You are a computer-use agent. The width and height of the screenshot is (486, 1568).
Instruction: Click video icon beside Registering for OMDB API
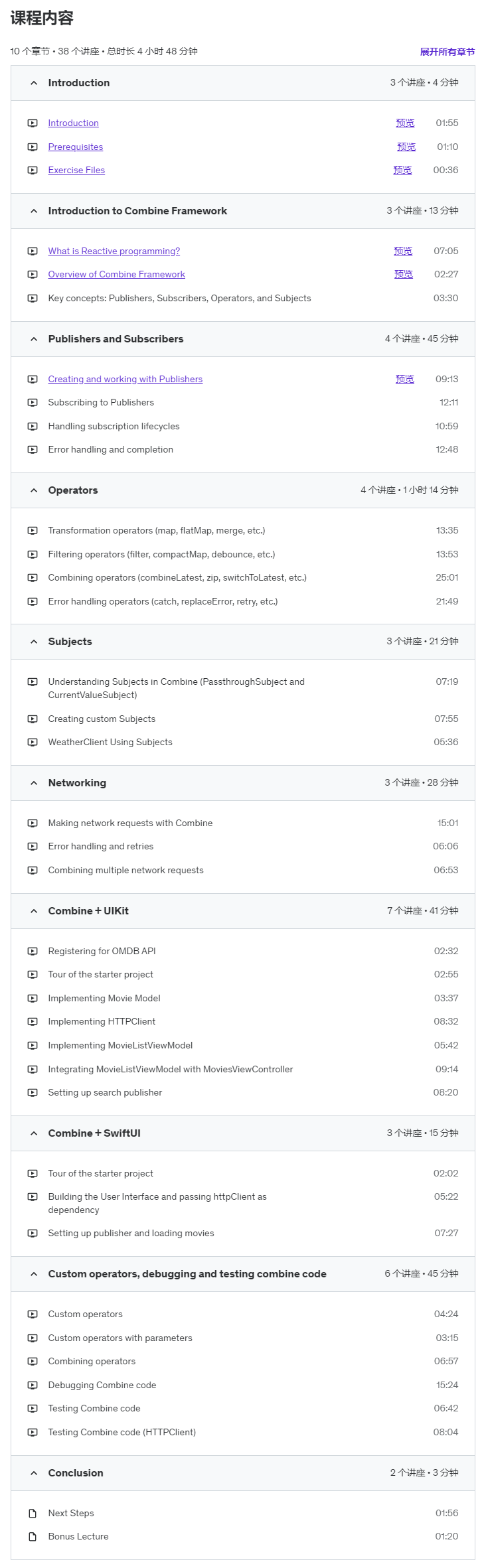tap(33, 952)
